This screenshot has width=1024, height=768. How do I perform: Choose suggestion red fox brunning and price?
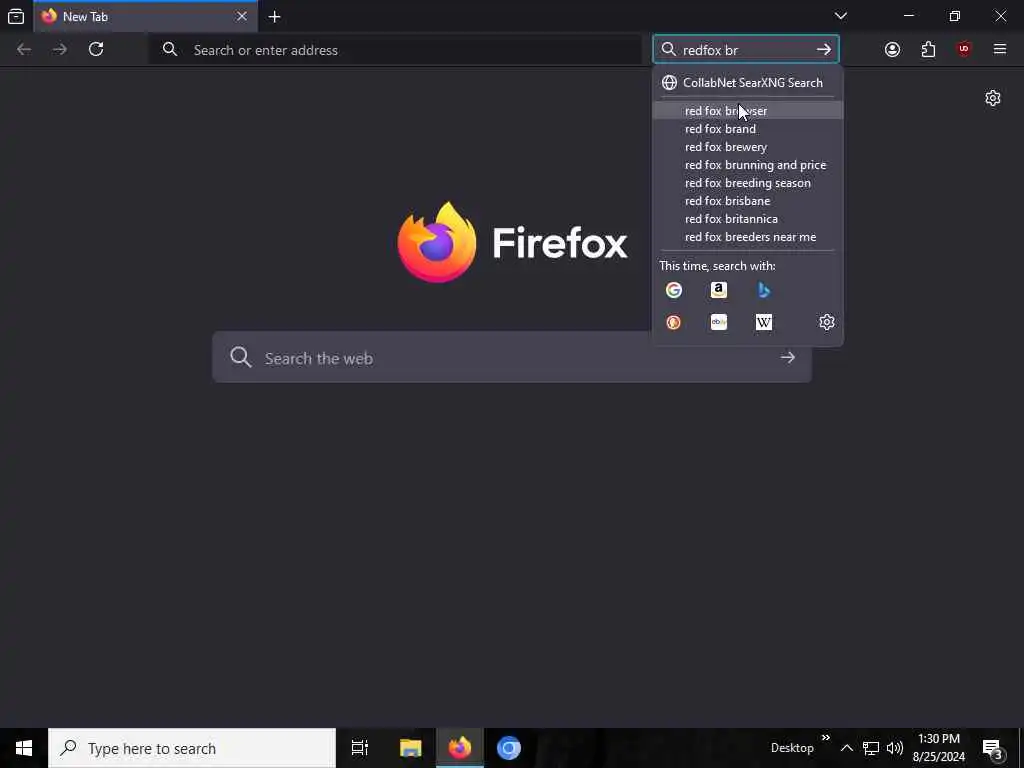point(748,165)
